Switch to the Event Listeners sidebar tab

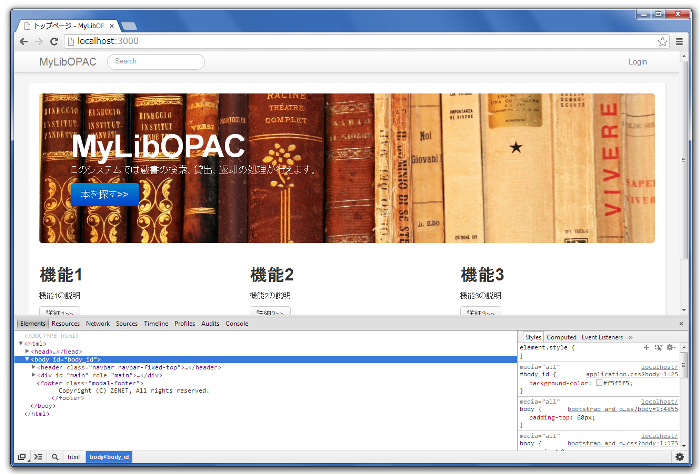pyautogui.click(x=602, y=337)
